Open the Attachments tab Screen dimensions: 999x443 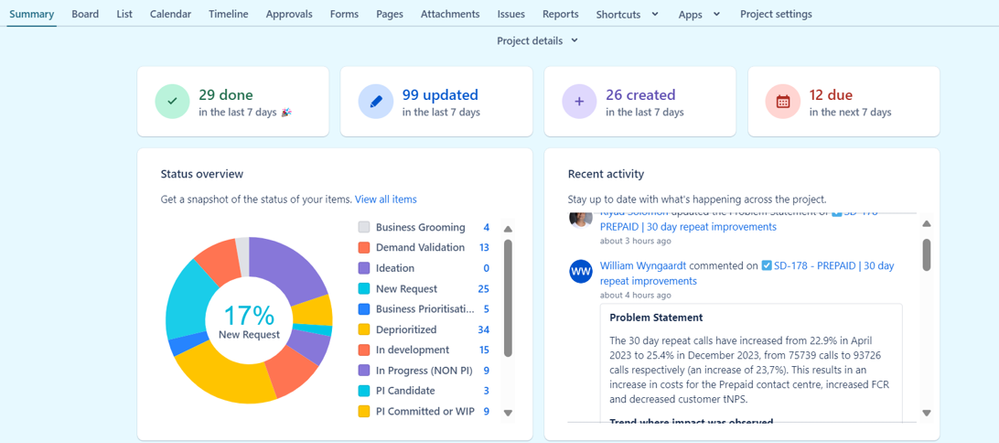pos(450,14)
